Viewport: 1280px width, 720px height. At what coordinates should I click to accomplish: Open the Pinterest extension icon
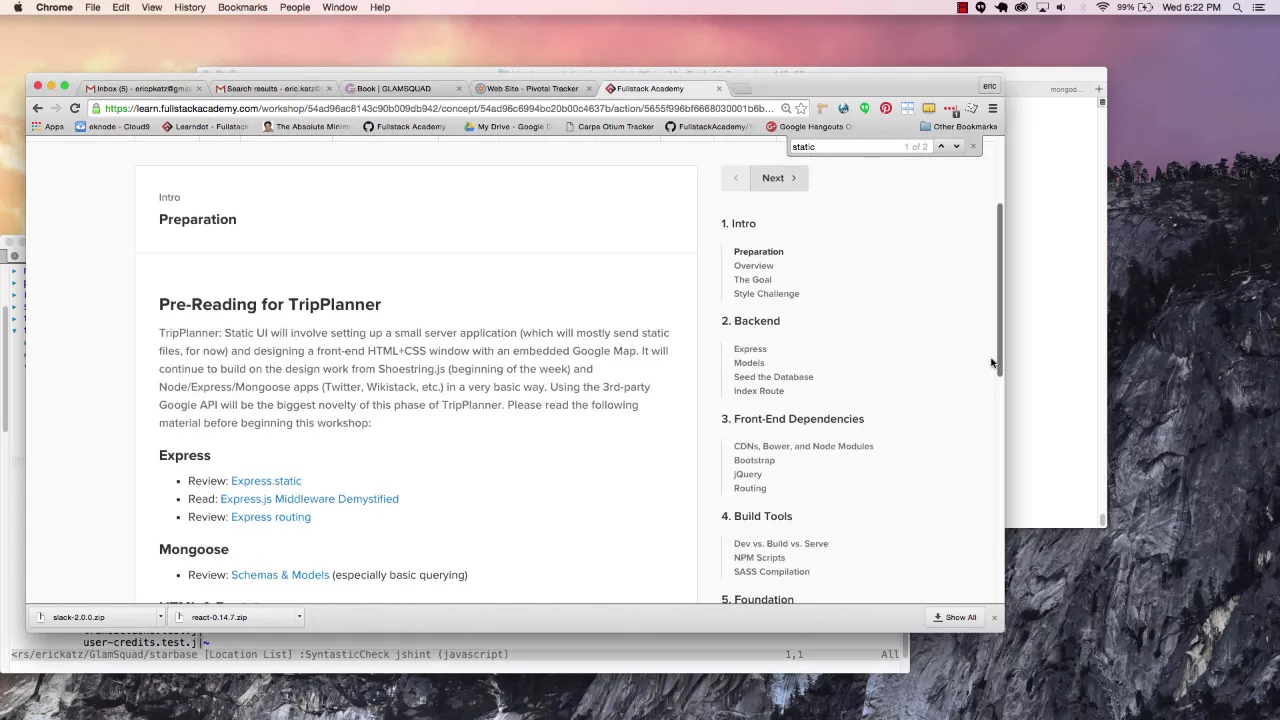point(885,108)
